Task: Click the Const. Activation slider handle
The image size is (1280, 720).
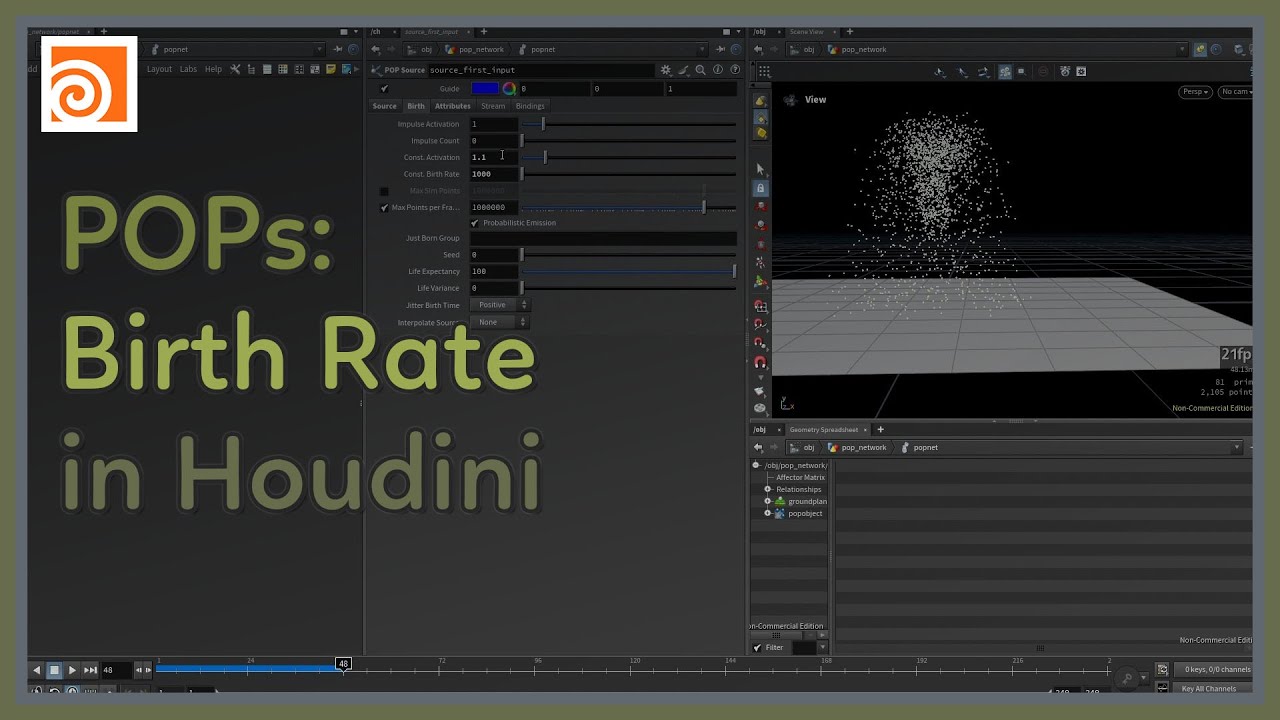Action: (545, 157)
